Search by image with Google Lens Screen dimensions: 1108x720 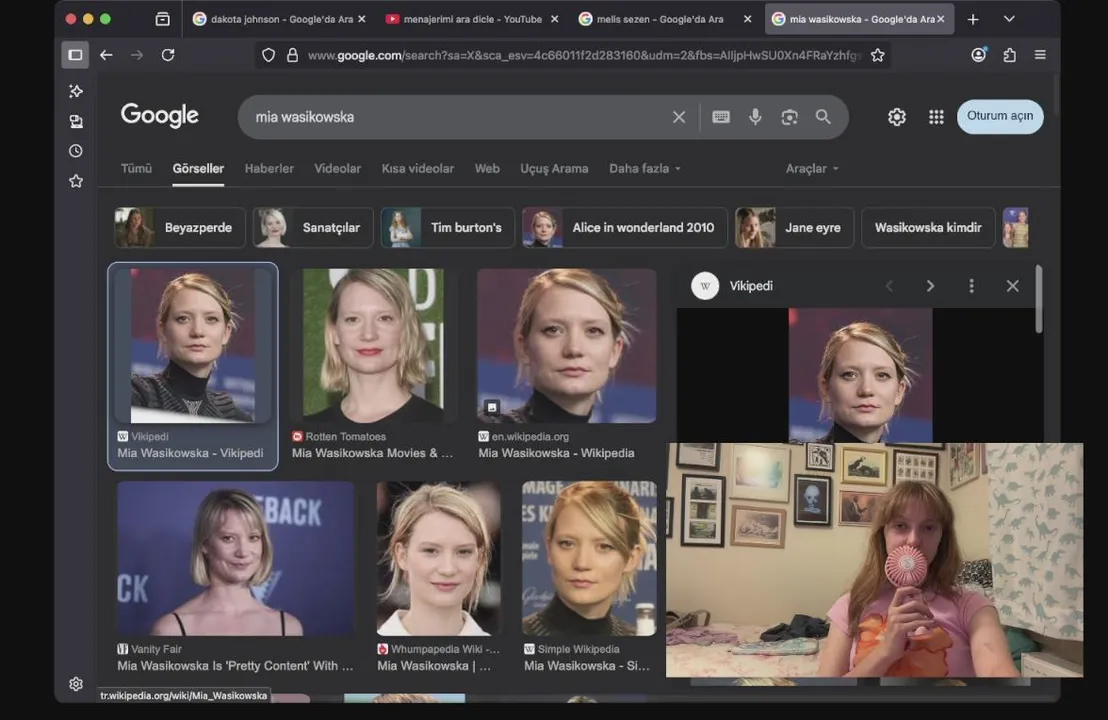[x=789, y=117]
